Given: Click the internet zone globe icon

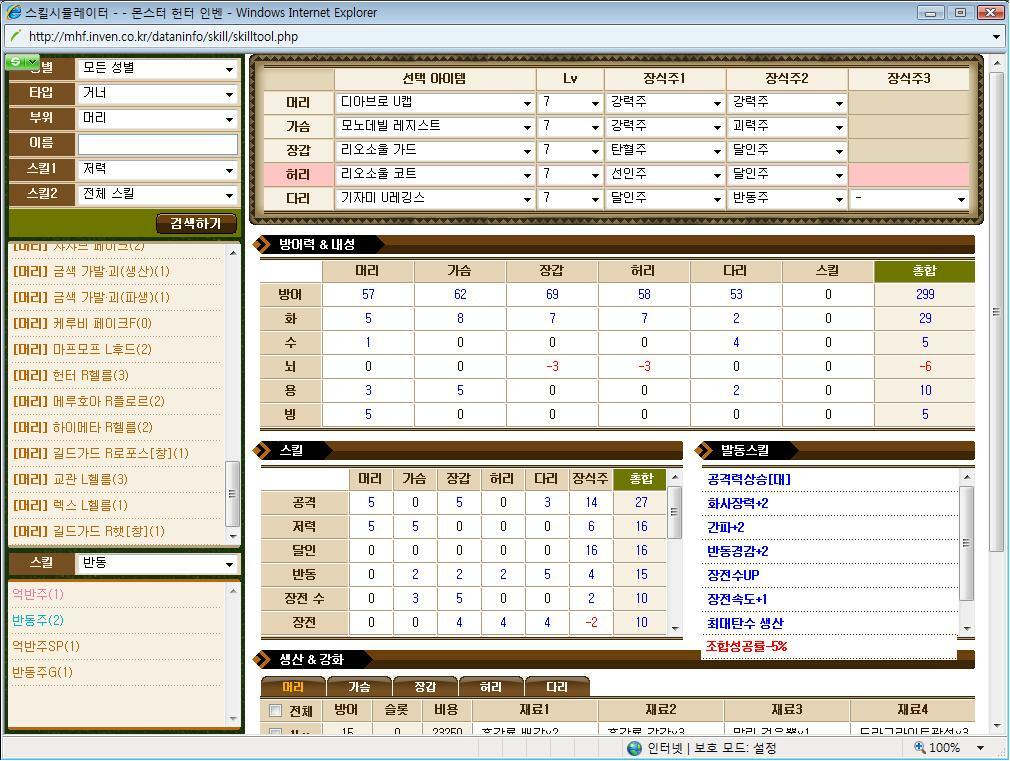Looking at the screenshot, I should [634, 748].
